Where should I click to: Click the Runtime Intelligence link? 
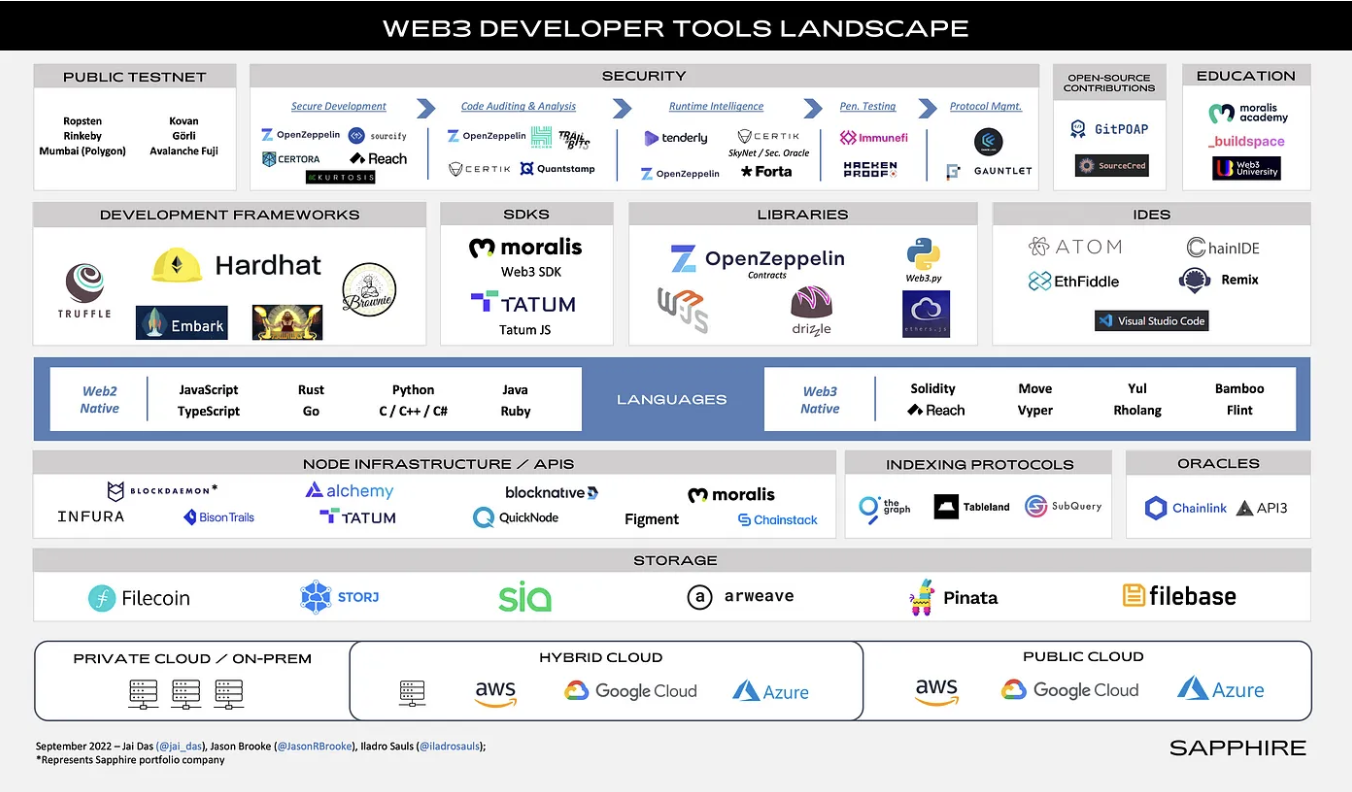(x=716, y=106)
